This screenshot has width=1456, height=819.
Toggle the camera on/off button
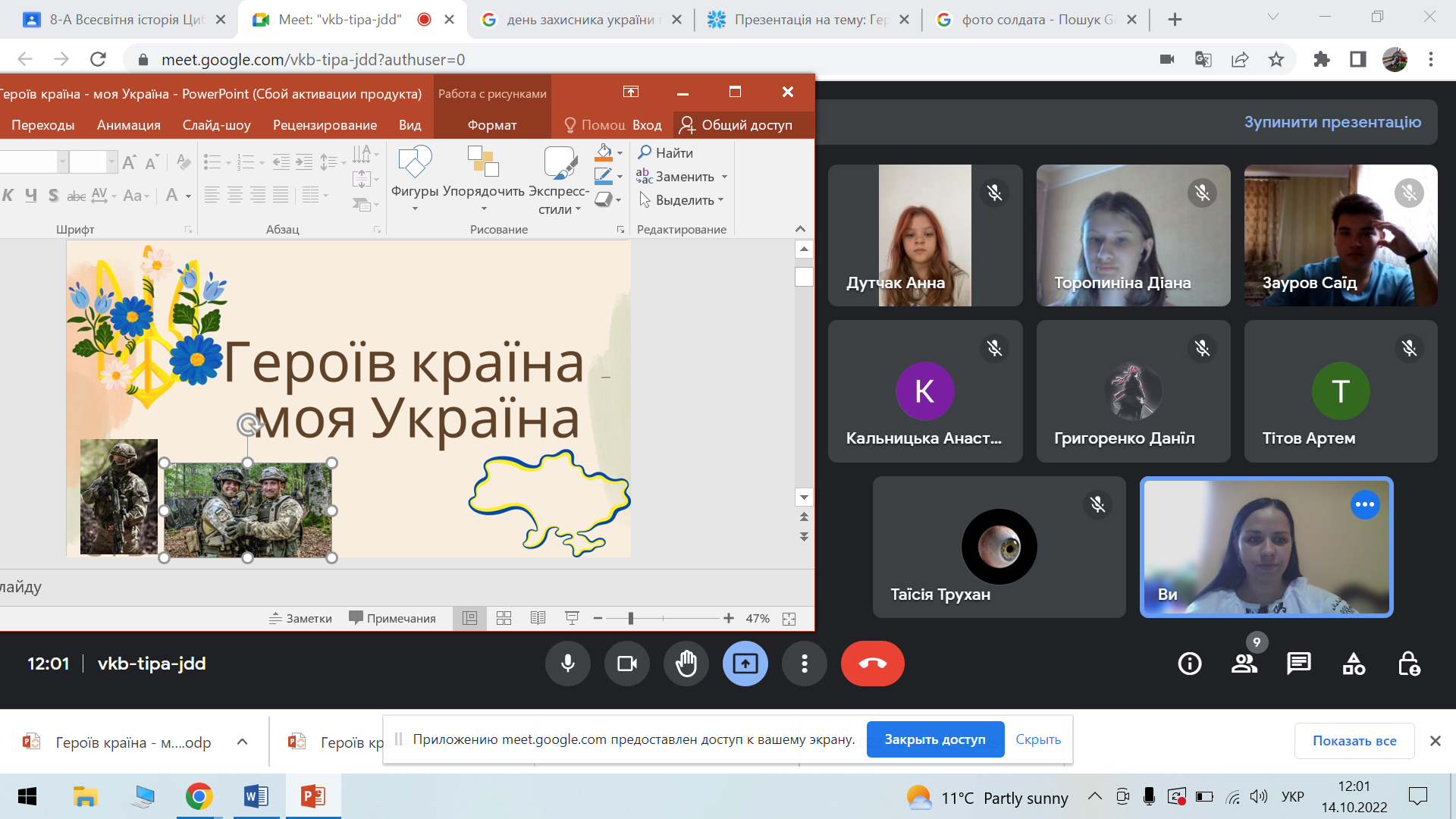coord(626,664)
